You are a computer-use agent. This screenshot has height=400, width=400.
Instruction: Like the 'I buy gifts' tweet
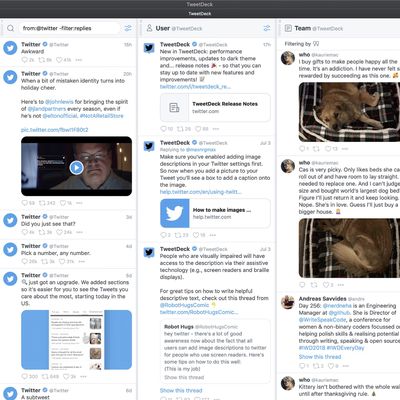coord(328,149)
